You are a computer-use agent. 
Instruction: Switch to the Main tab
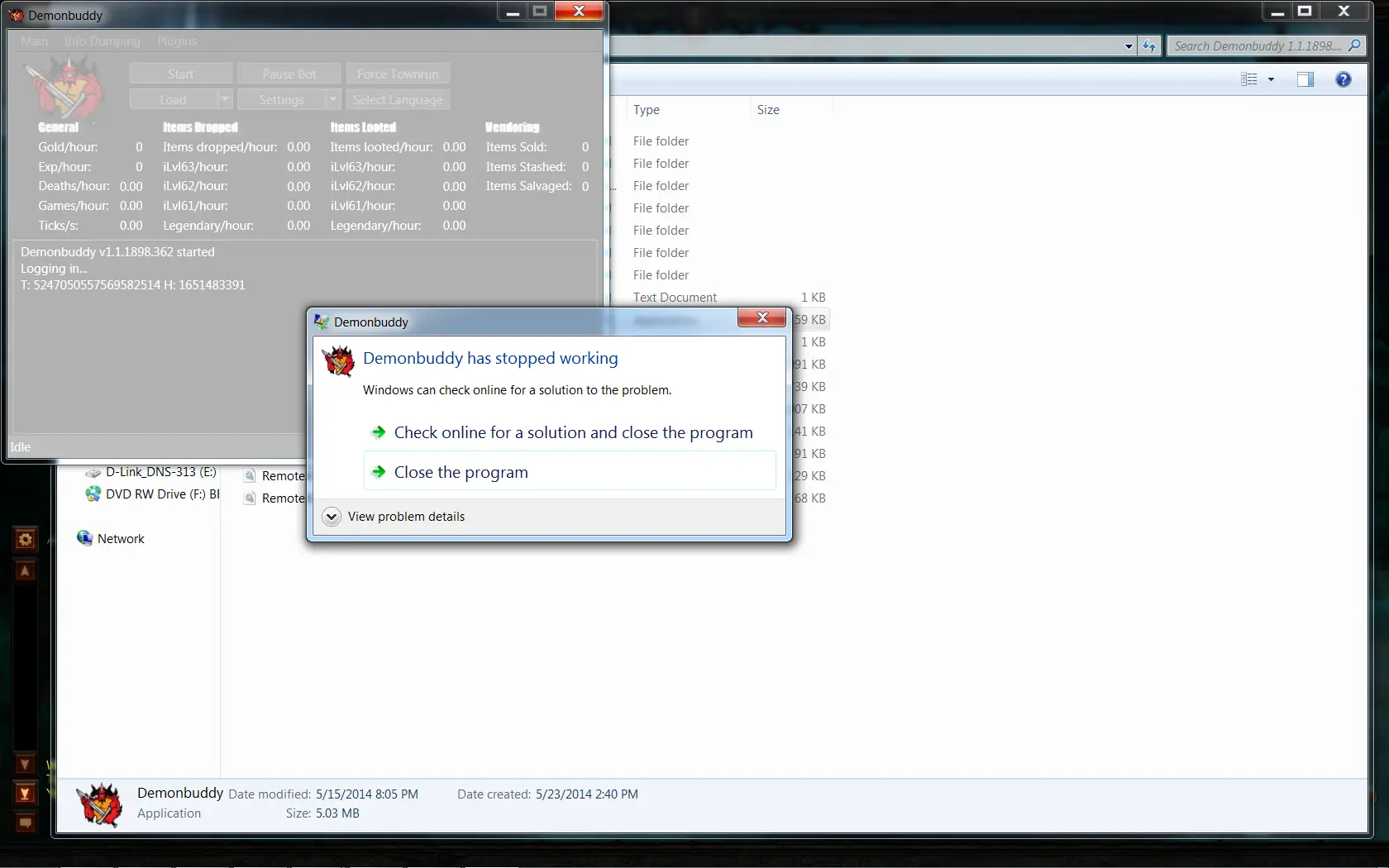pos(35,41)
